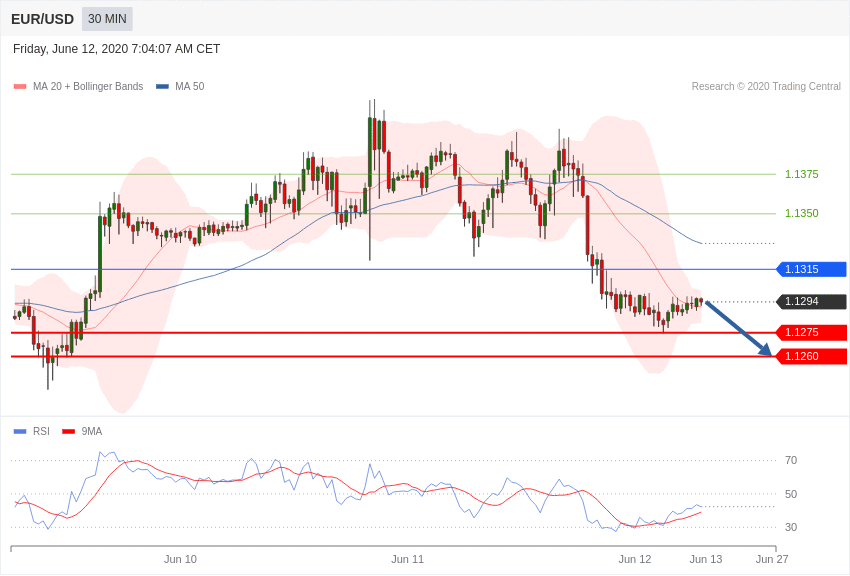Click the RSI legend blue swatch
This screenshot has height=576, width=850.
click(20, 431)
